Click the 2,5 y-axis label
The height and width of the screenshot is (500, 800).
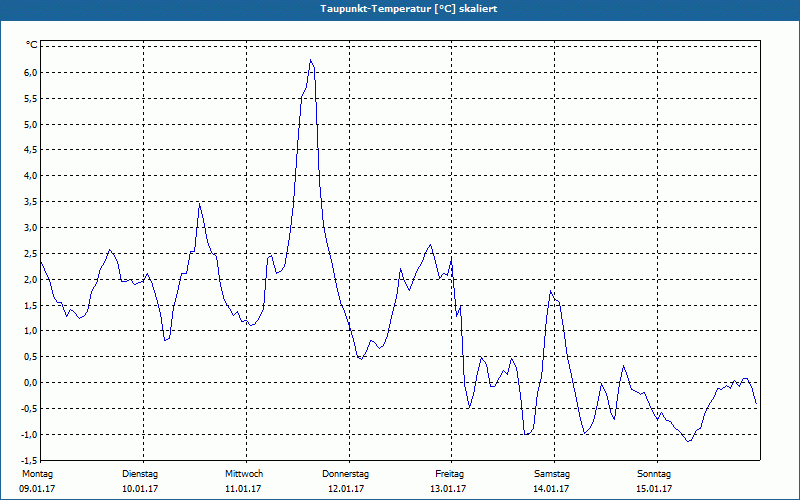point(31,254)
